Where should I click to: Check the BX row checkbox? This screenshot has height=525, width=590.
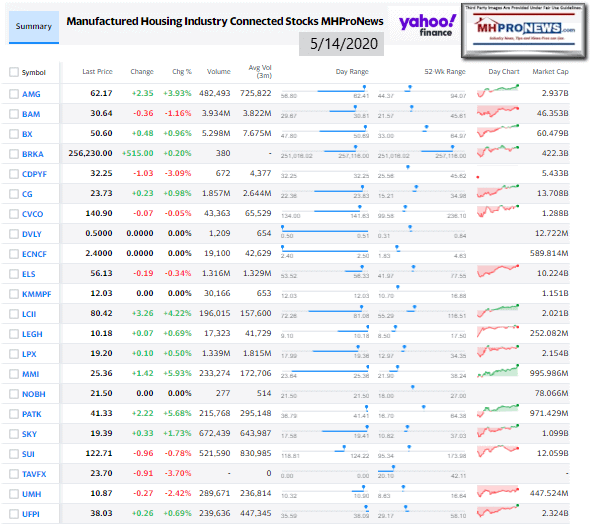coord(14,134)
